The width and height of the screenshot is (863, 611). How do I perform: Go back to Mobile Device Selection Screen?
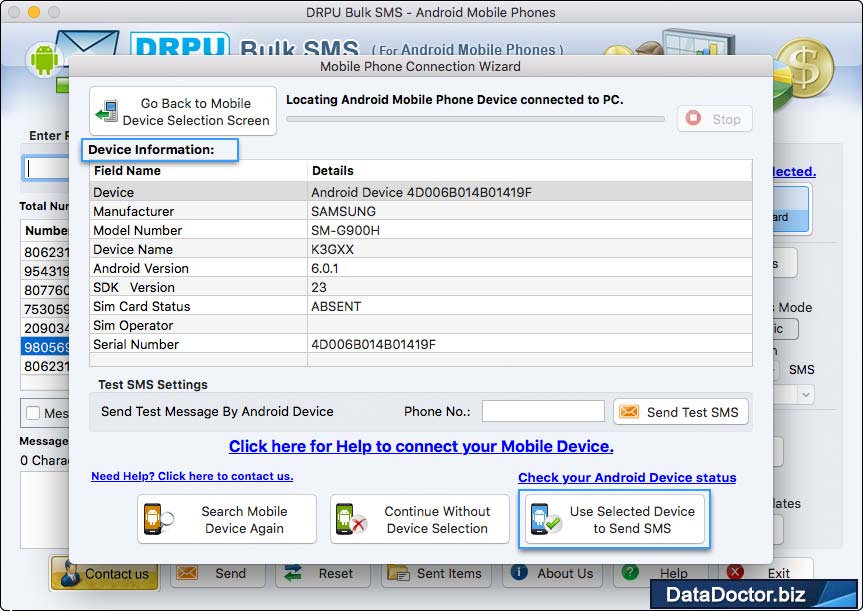pyautogui.click(x=183, y=111)
